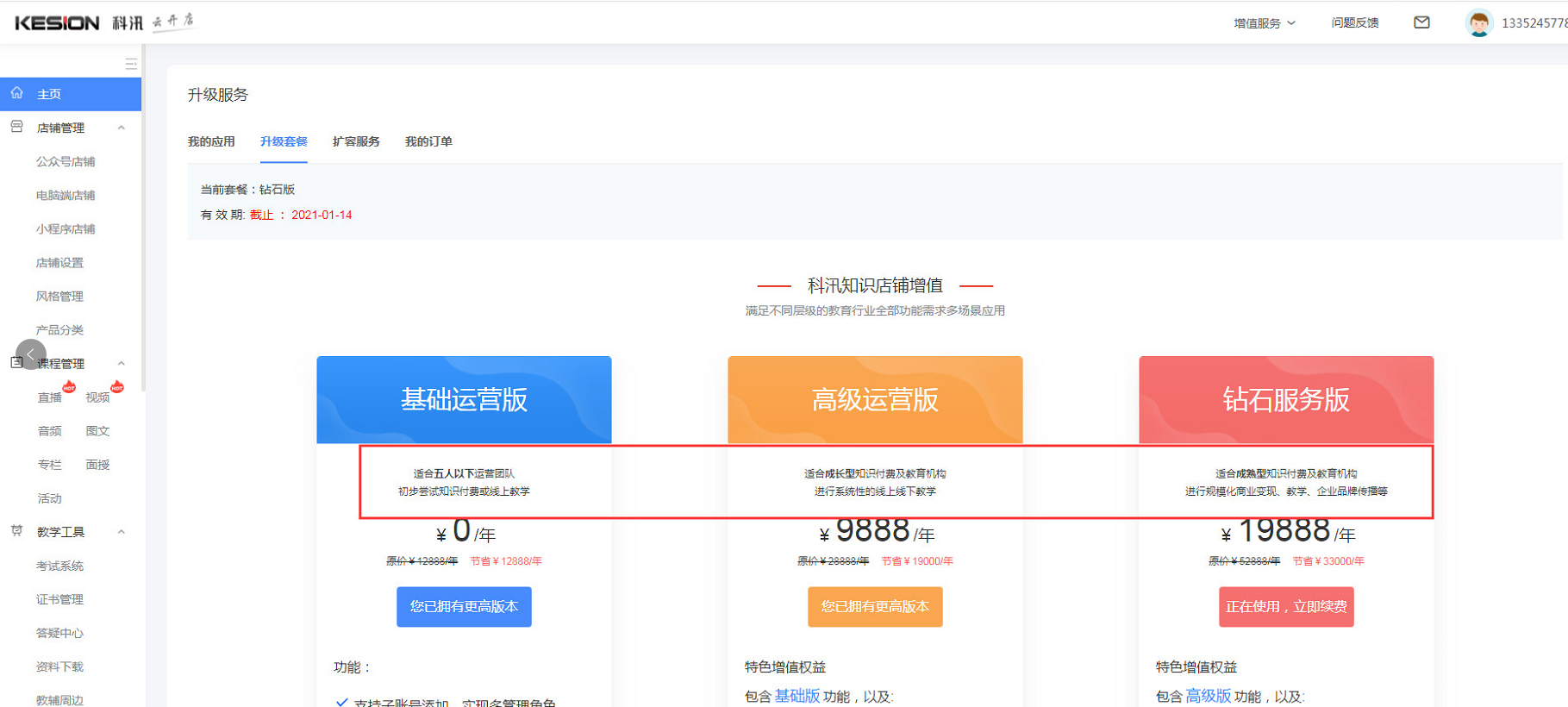
Task: Collapse the 店铺管理 menu chevron
Action: [x=122, y=128]
